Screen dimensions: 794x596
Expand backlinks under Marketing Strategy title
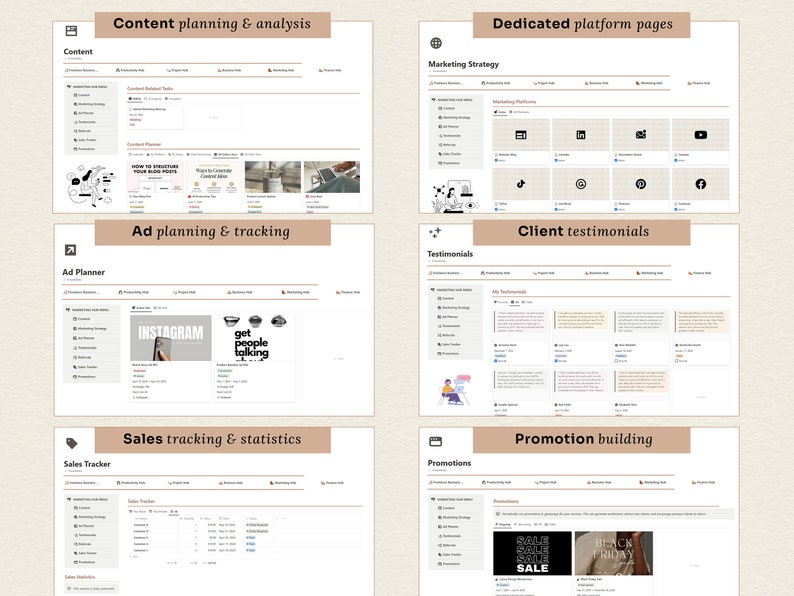tap(439, 71)
